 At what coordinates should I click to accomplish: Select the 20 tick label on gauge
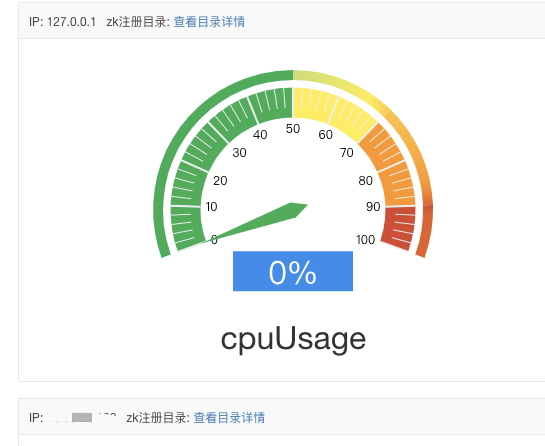[220, 180]
